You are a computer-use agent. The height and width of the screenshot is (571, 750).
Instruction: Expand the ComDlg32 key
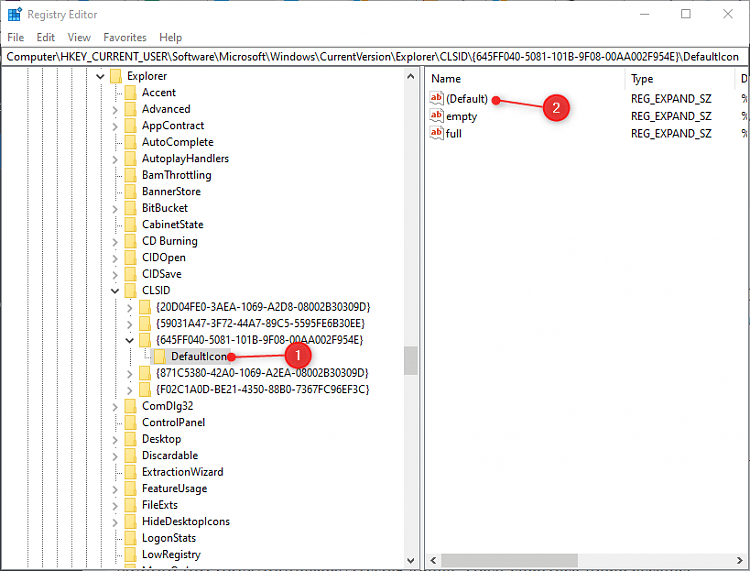coord(115,407)
